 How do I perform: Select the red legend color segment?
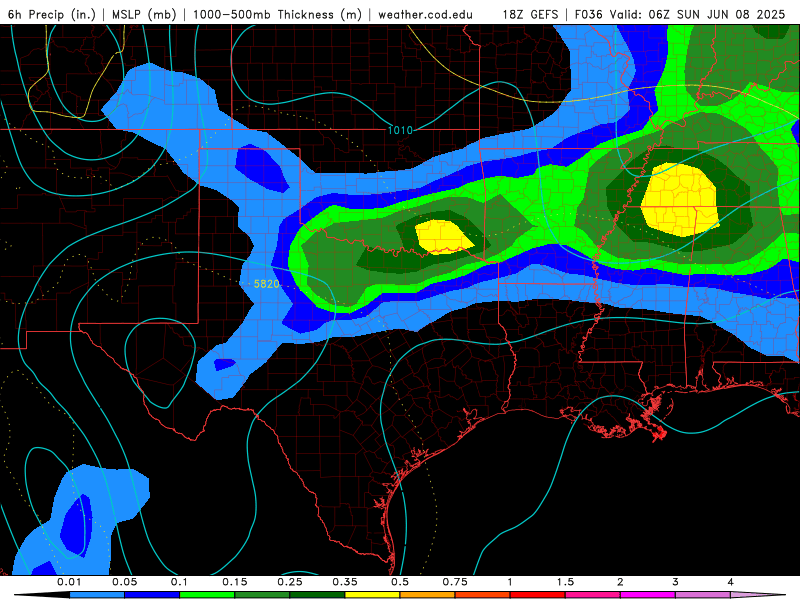click(x=538, y=595)
